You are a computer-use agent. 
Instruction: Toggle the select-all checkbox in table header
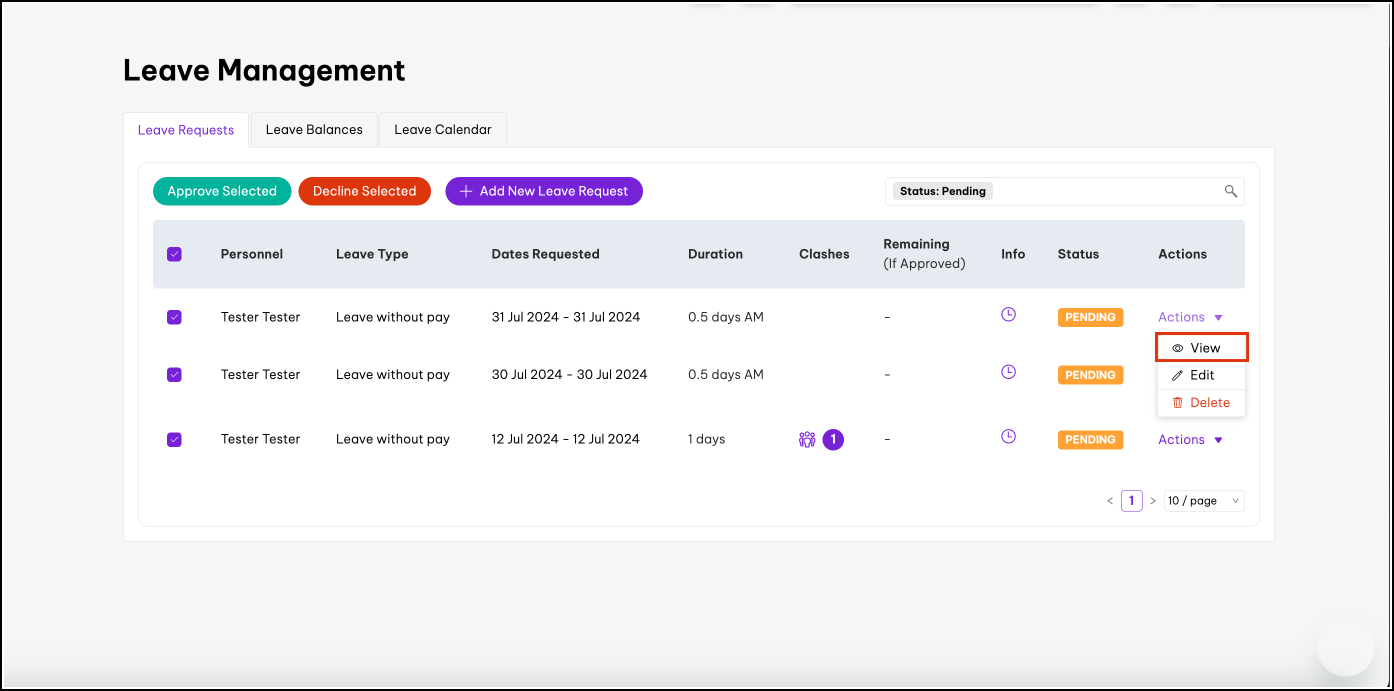coord(174,254)
